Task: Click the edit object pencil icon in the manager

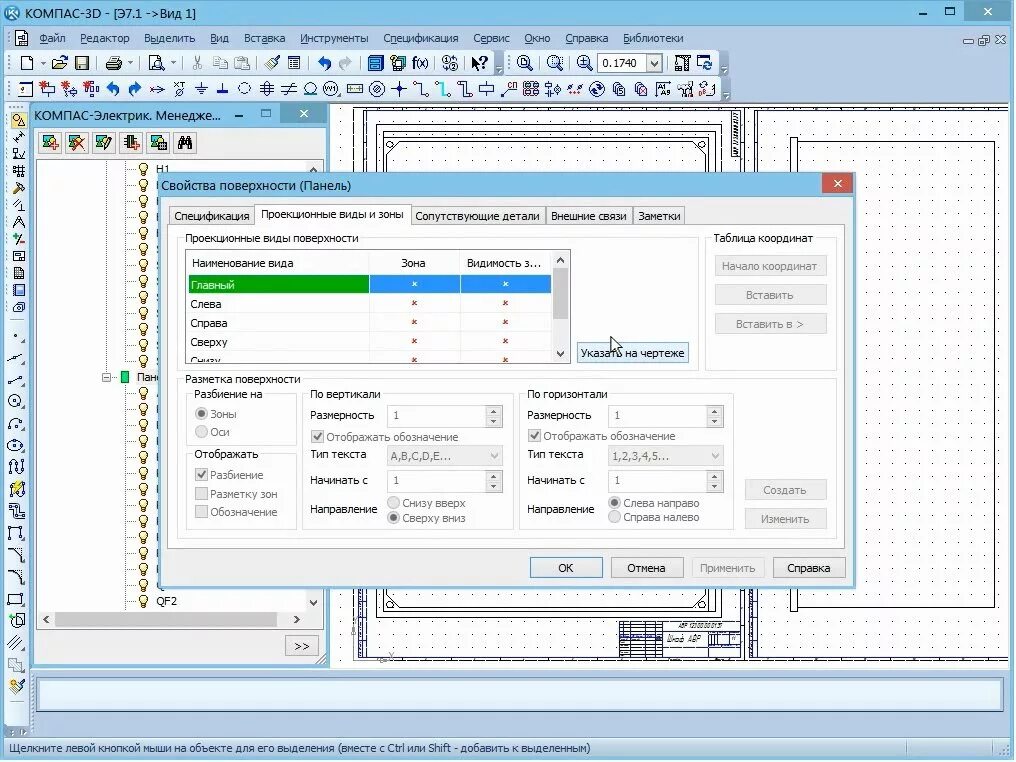Action: (x=104, y=143)
